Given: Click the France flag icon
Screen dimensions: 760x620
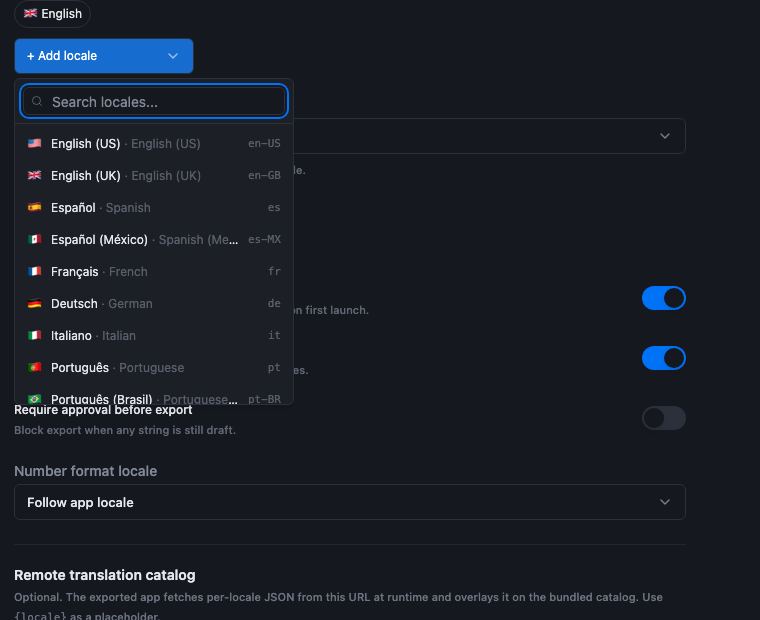Looking at the screenshot, I should pyautogui.click(x=34, y=271).
